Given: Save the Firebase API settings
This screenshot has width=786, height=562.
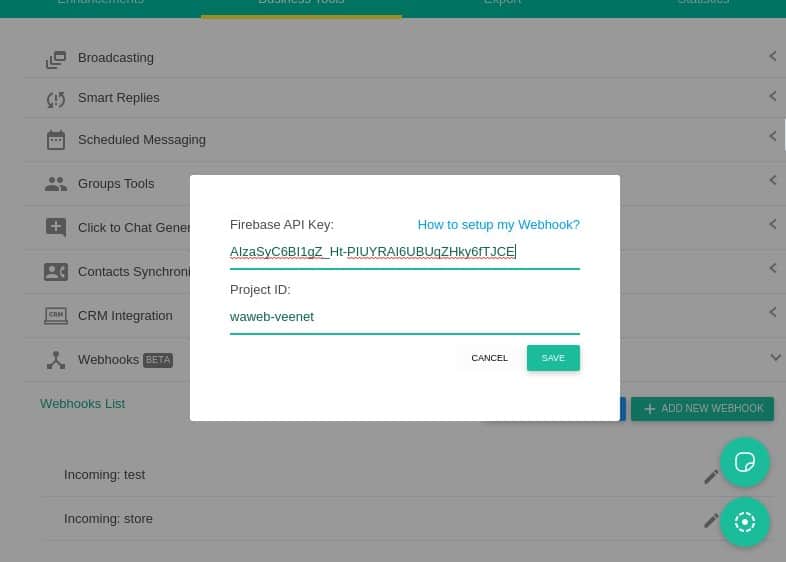Looking at the screenshot, I should coord(553,358).
